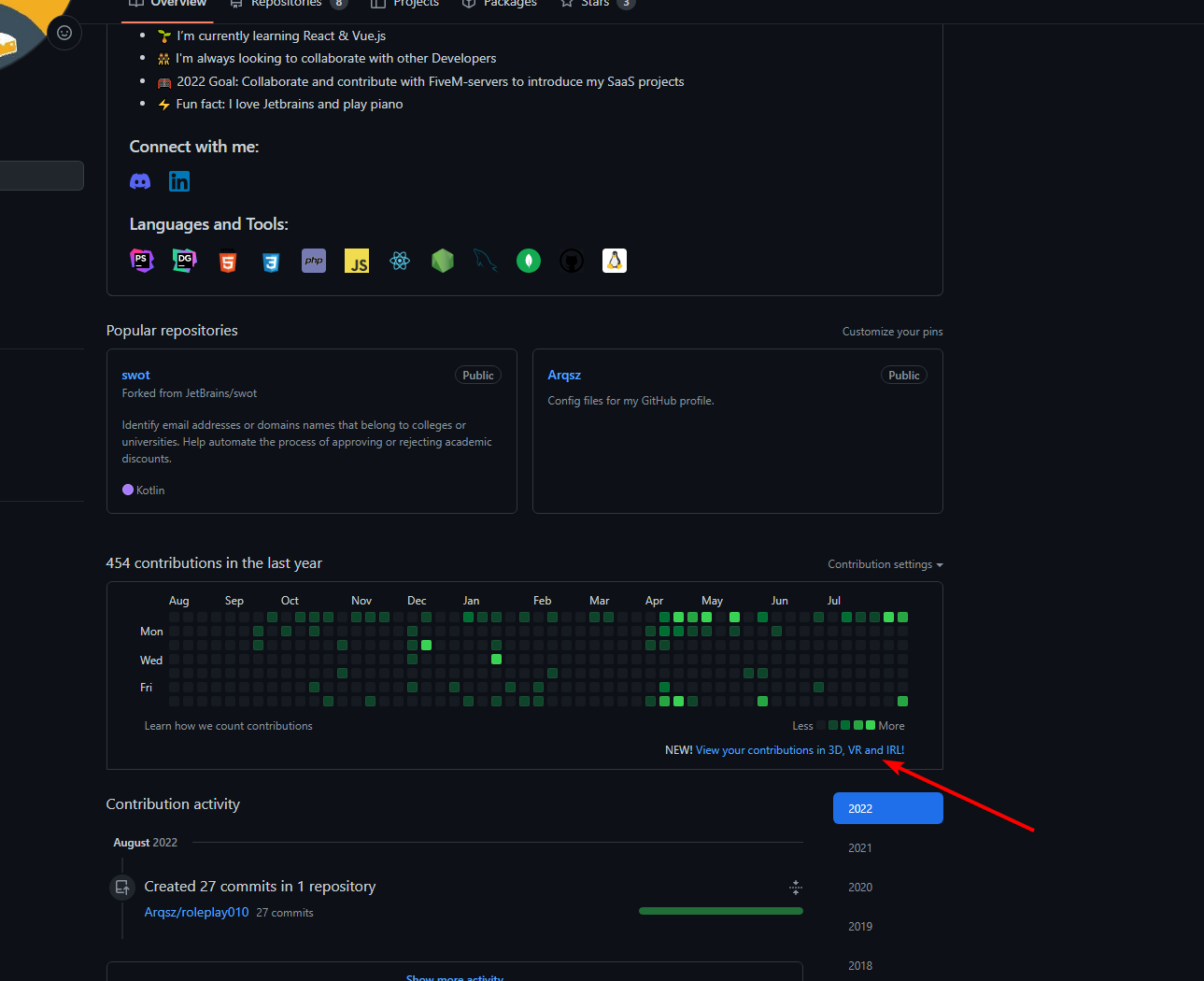Open the Arqsz/roleplay010 repository link
This screenshot has height=981, width=1204.
click(x=196, y=913)
